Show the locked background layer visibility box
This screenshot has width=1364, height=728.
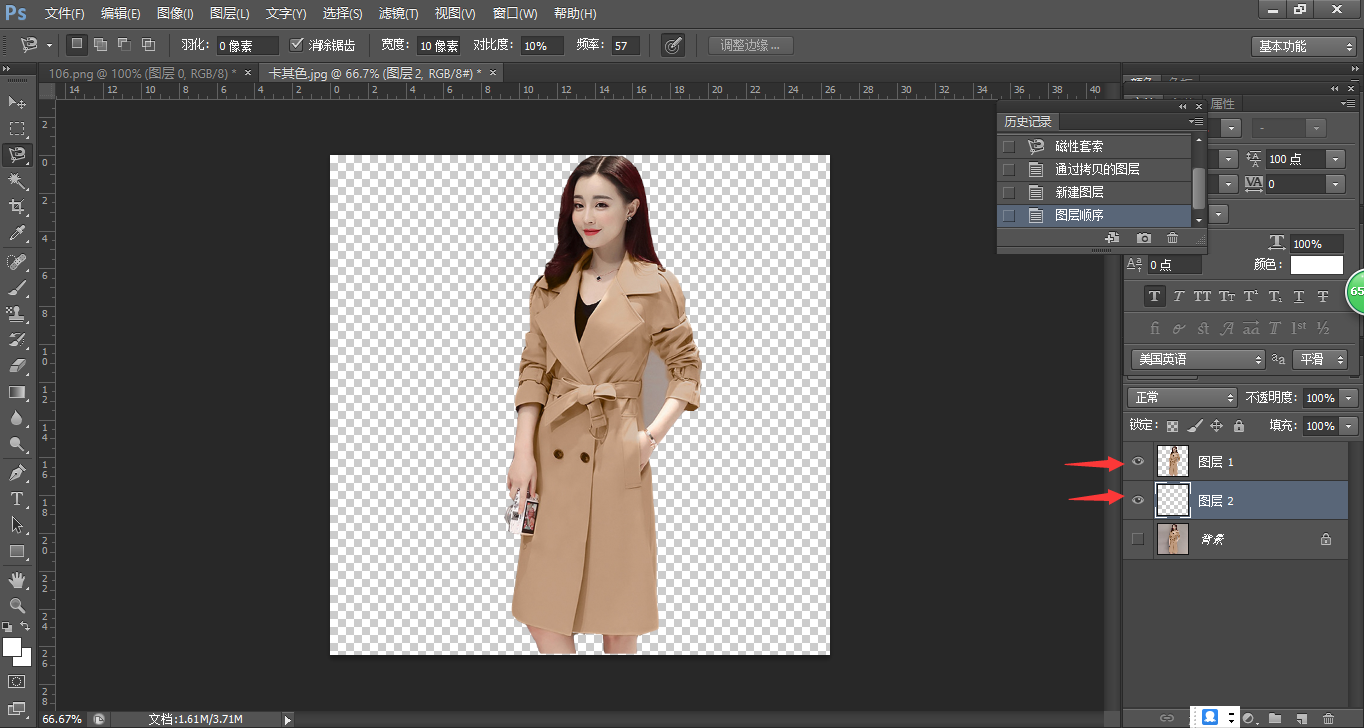coord(1137,539)
